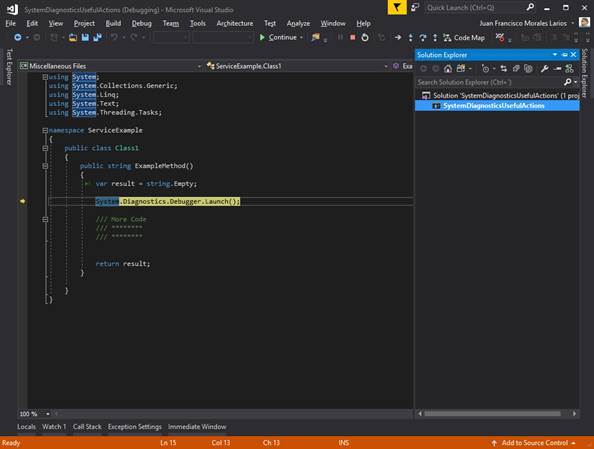Click the Step Over icon
This screenshot has height=449, width=594.
[x=423, y=37]
